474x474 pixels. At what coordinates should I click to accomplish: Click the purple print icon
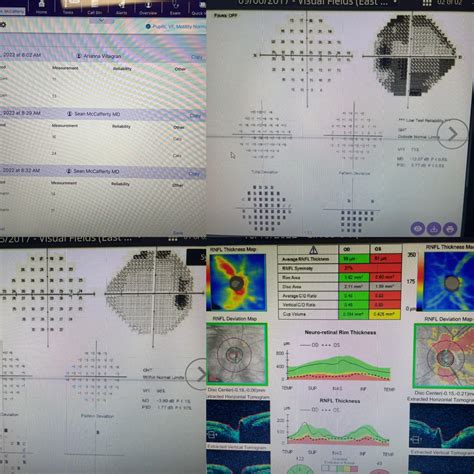(450, 229)
